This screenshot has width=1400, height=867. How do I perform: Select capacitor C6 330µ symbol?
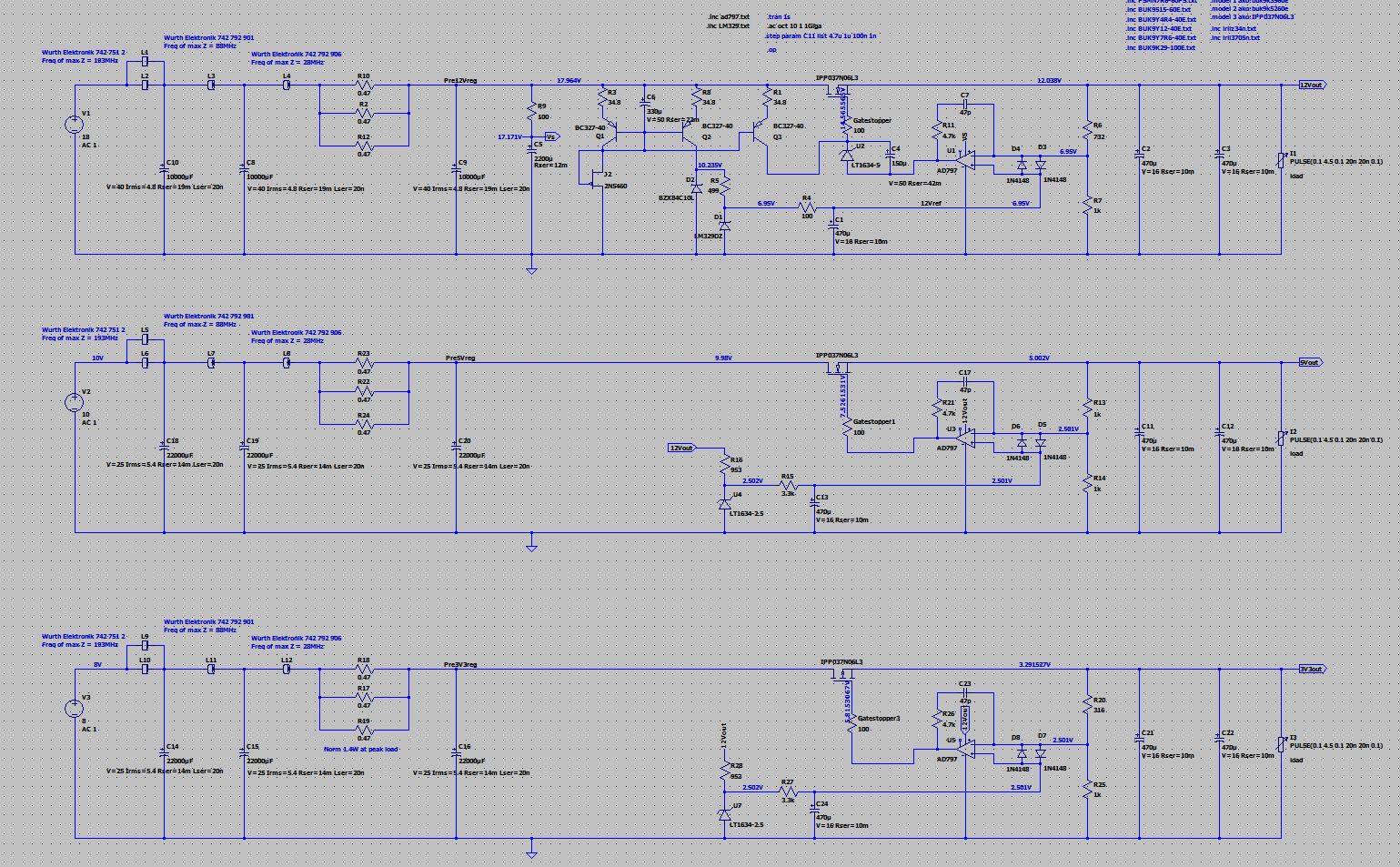pos(644,100)
